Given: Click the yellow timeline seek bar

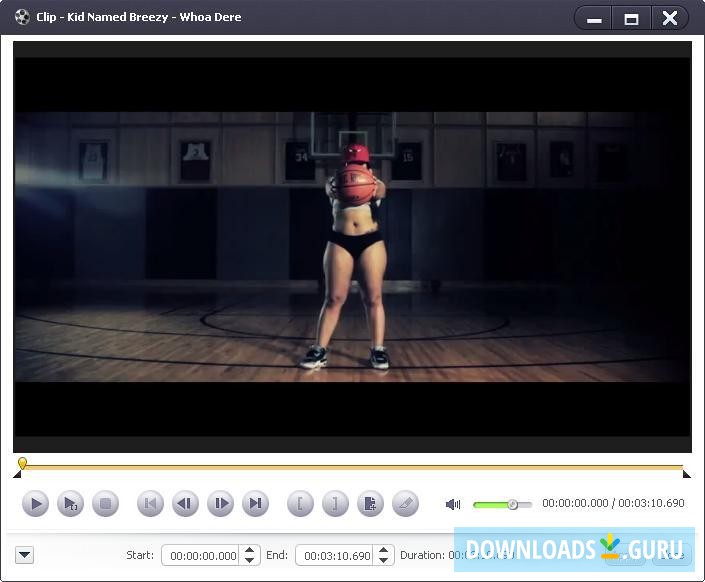Looking at the screenshot, I should click(x=353, y=468).
